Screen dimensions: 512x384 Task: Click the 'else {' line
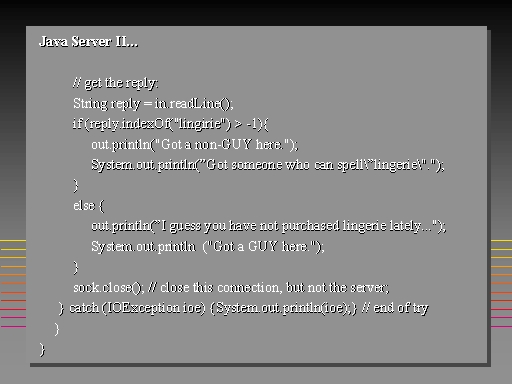pyautogui.click(x=89, y=206)
